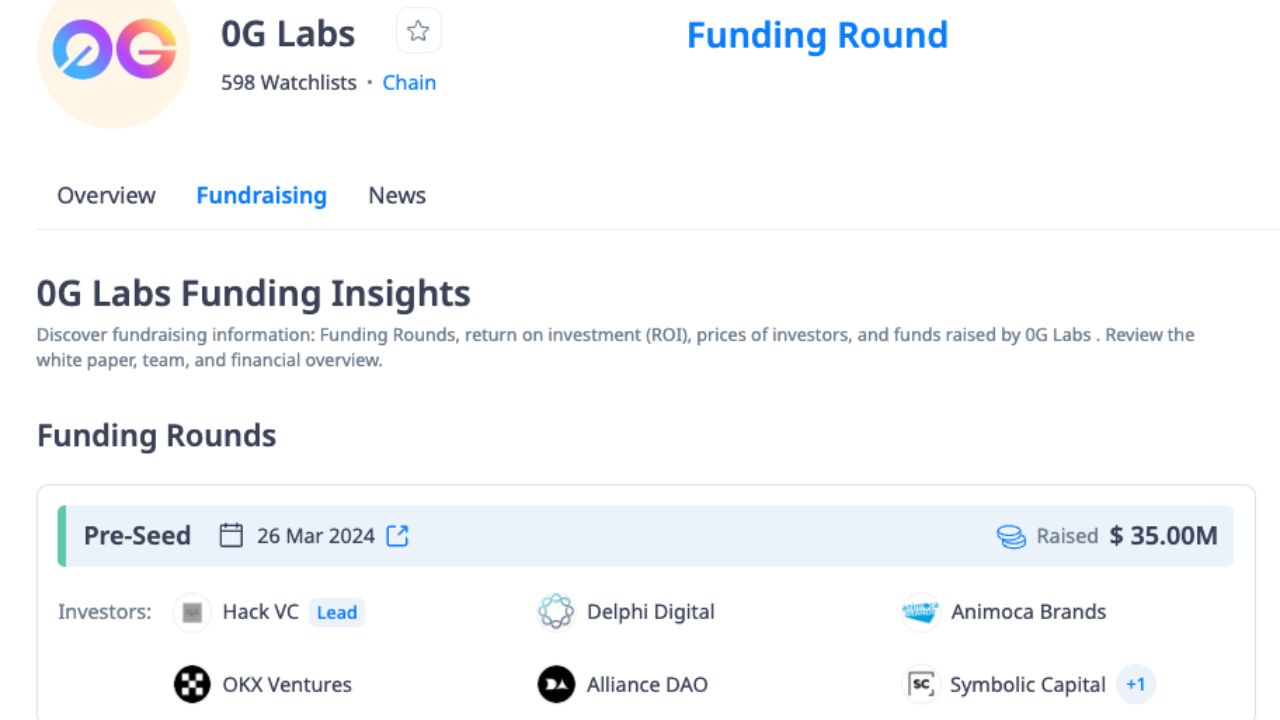Screen dimensions: 1280x720
Task: Open Pre-Seed round external source link
Action: point(398,536)
